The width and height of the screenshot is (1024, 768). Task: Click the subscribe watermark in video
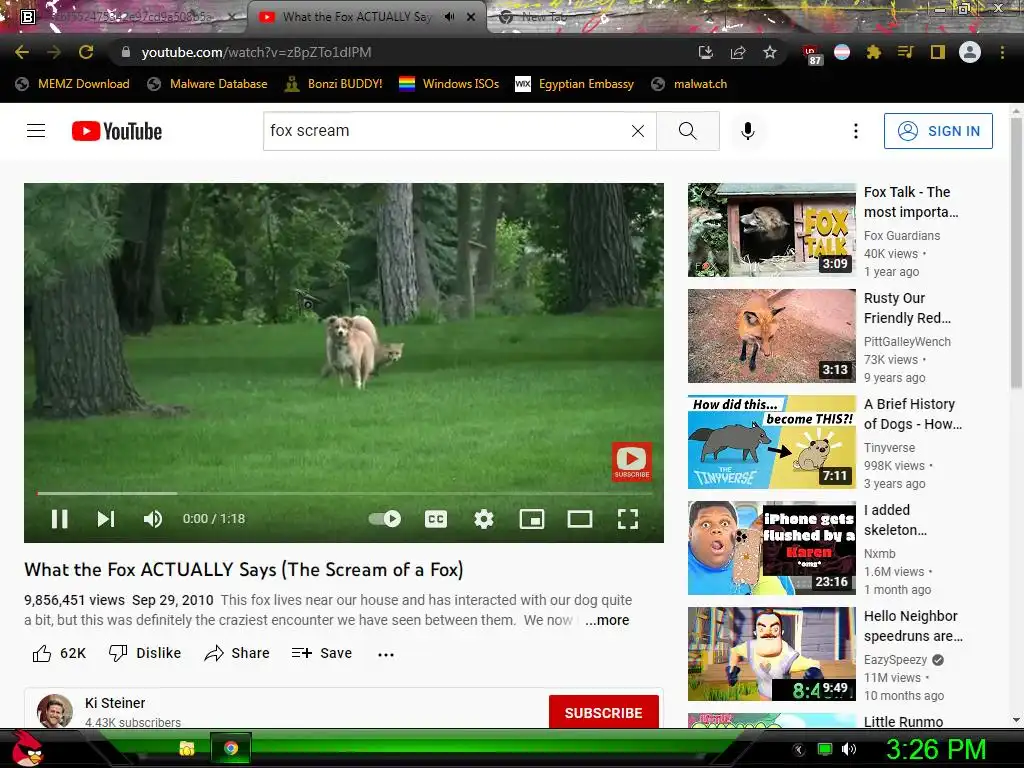coord(632,462)
